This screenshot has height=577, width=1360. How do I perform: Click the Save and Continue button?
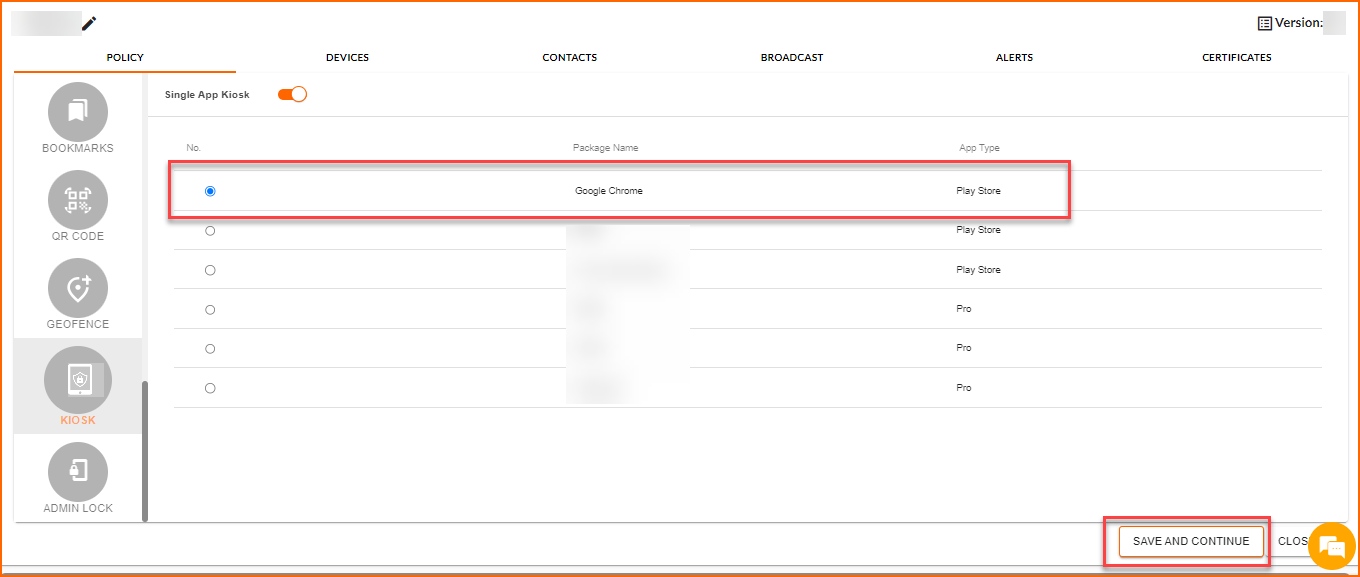pyautogui.click(x=1190, y=541)
